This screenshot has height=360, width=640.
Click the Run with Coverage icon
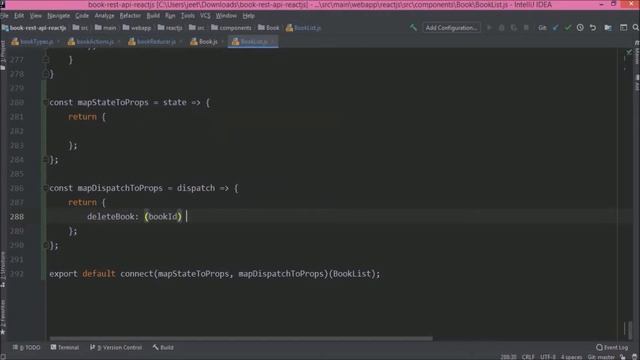coord(514,28)
